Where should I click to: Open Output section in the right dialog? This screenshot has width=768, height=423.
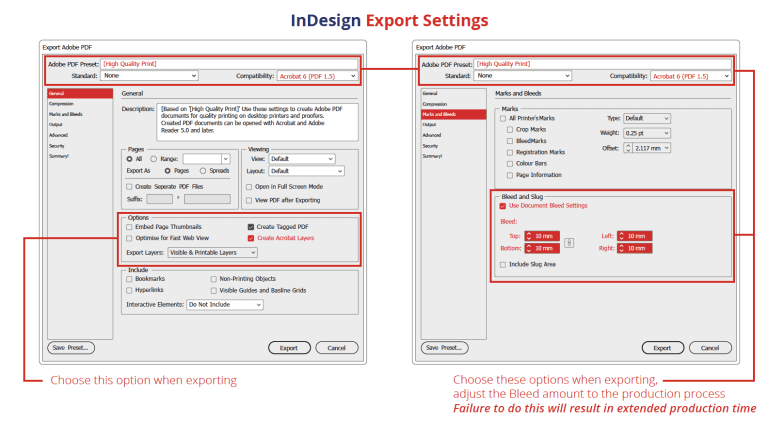tap(429, 124)
